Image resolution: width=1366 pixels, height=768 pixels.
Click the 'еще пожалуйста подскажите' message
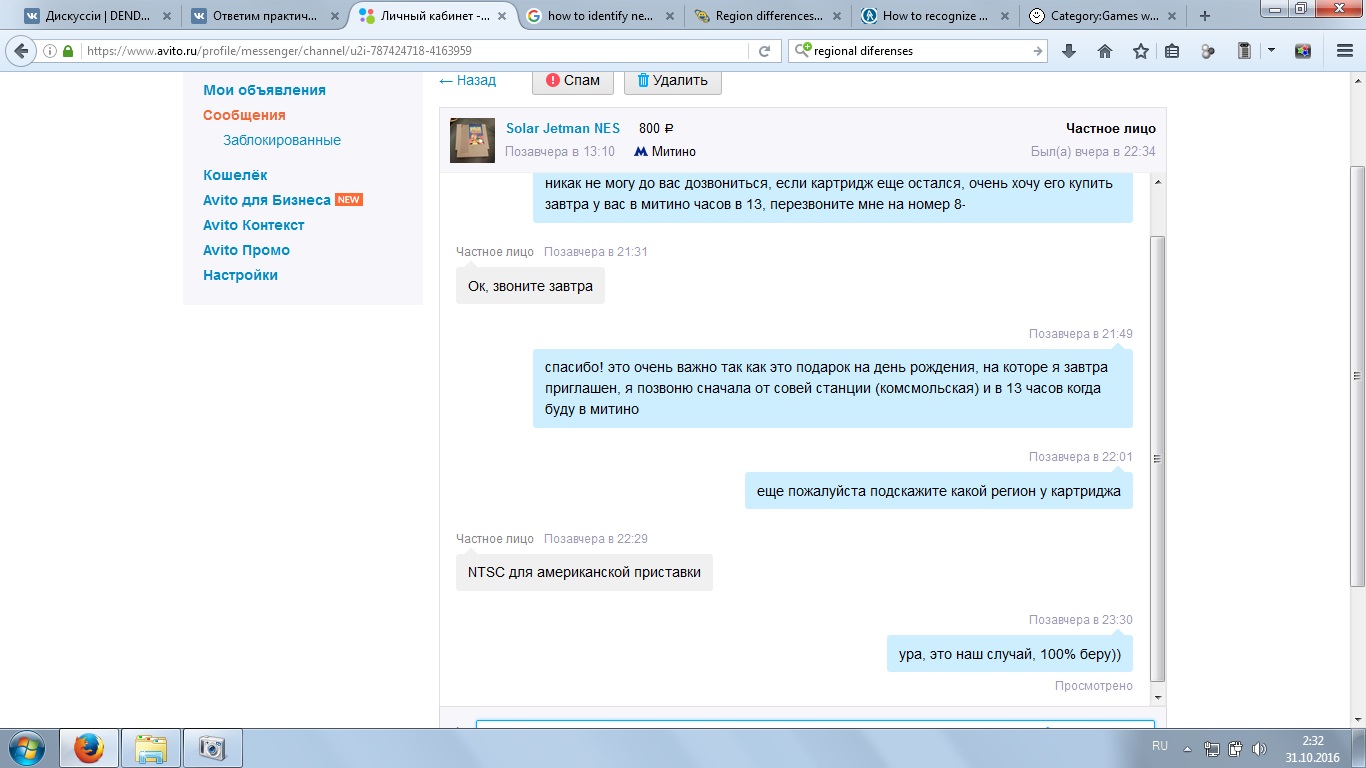pyautogui.click(x=938, y=491)
